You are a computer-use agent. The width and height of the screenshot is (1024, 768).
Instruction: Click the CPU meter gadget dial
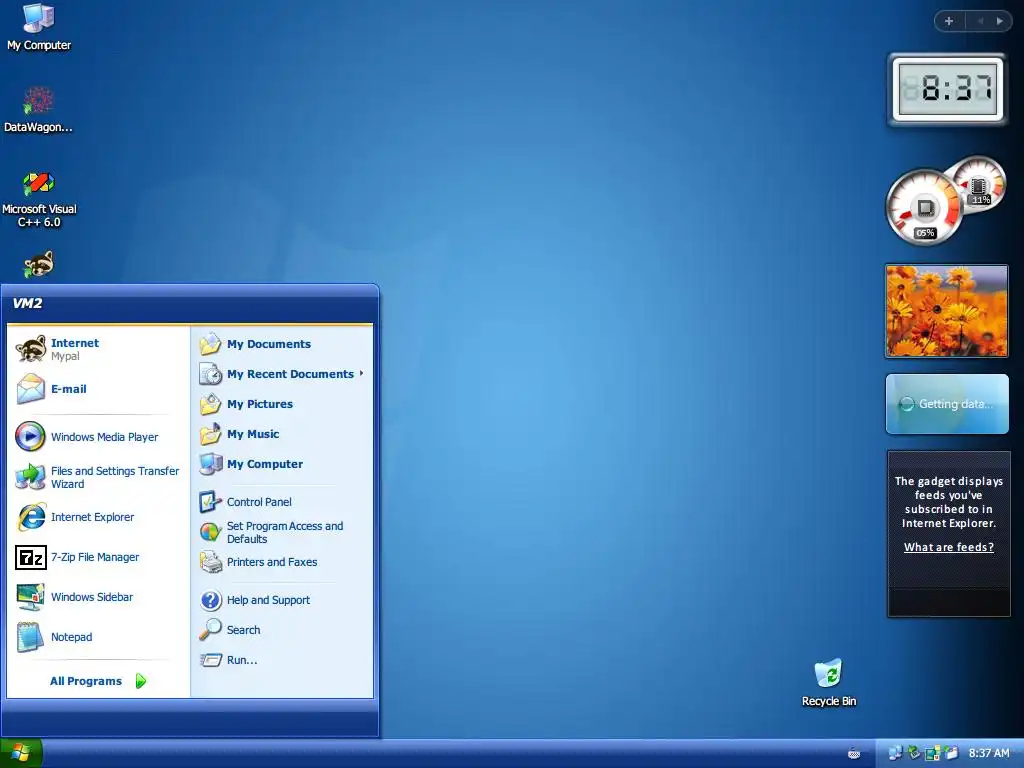(923, 207)
